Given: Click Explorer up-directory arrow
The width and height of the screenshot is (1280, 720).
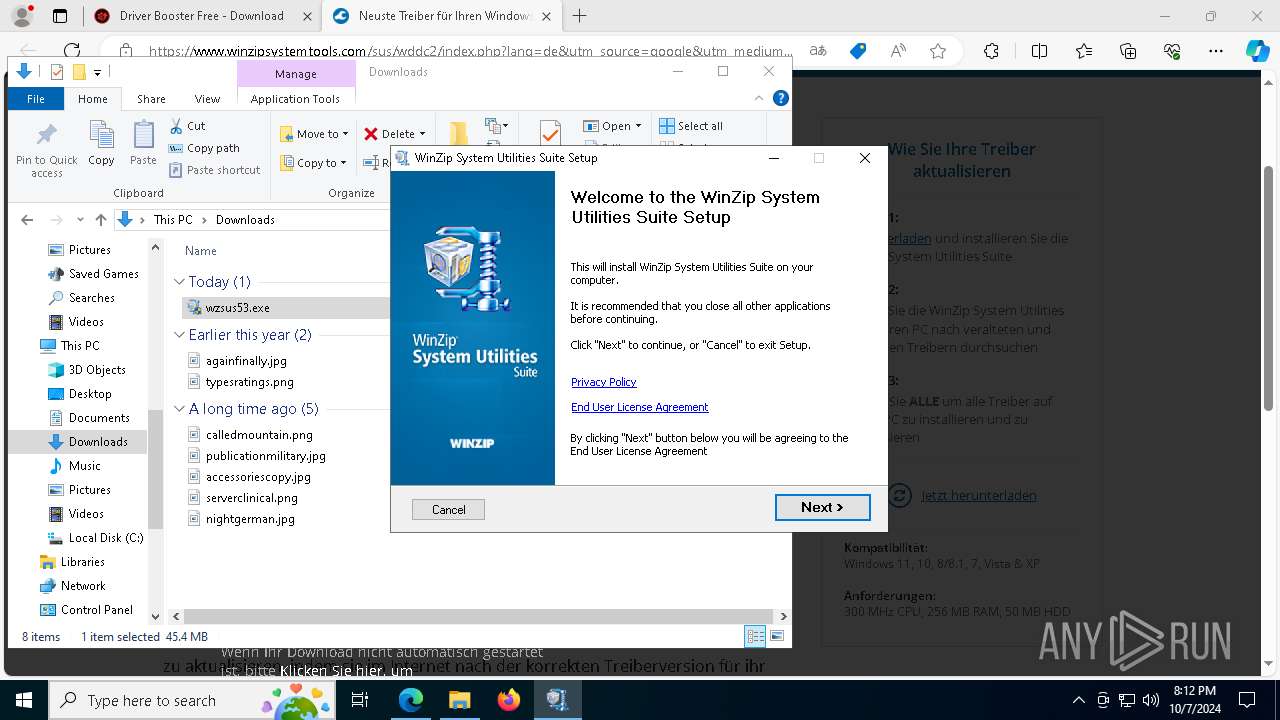Looking at the screenshot, I should tap(100, 220).
